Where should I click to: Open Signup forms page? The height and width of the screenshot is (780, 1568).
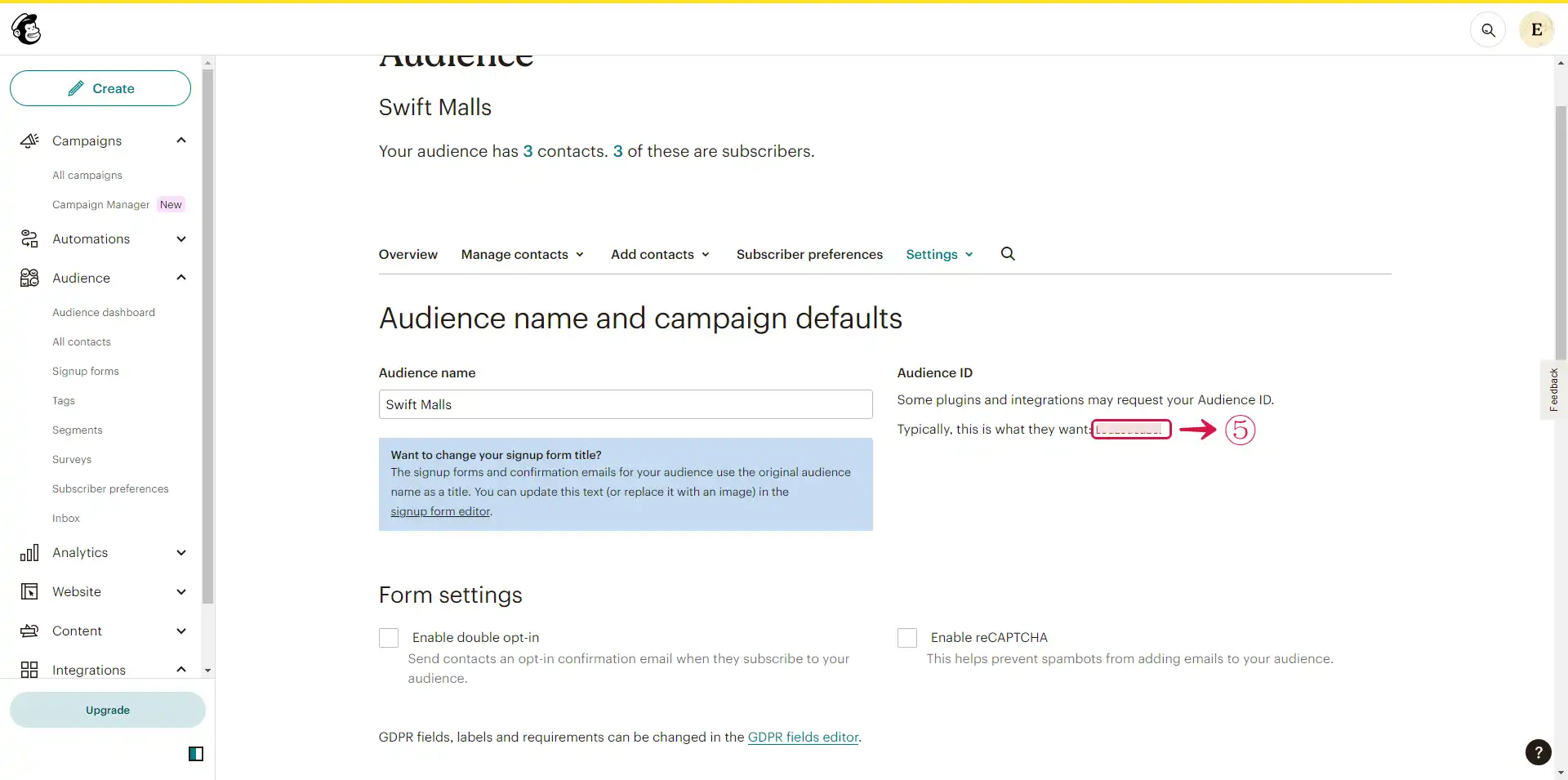coord(86,371)
